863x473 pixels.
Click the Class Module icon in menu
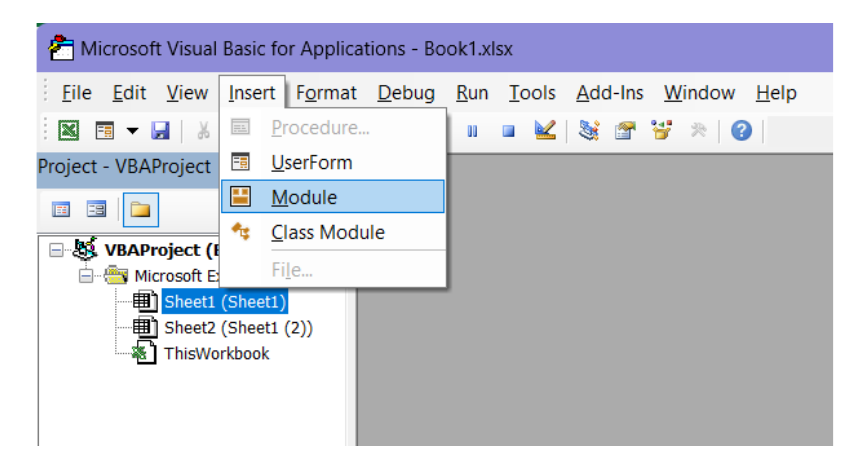(x=241, y=232)
